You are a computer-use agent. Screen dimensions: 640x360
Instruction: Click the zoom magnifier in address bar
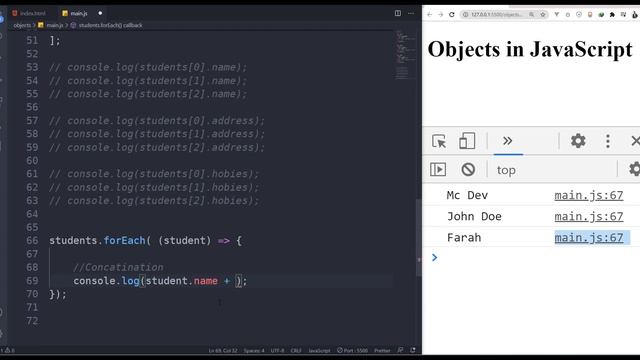click(x=531, y=14)
